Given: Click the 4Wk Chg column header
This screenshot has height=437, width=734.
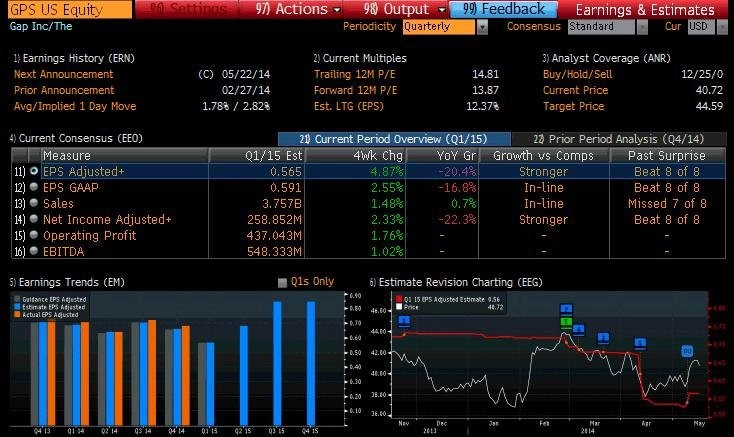Looking at the screenshot, I should (x=355, y=155).
